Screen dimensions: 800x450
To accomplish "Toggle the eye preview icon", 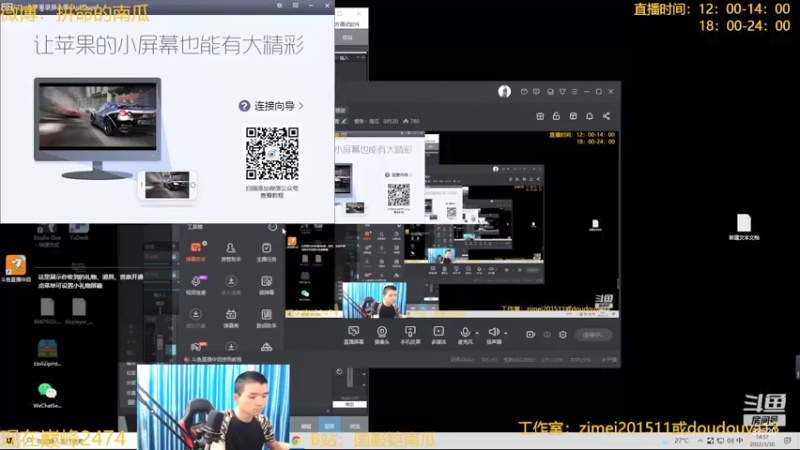I will 547,335.
